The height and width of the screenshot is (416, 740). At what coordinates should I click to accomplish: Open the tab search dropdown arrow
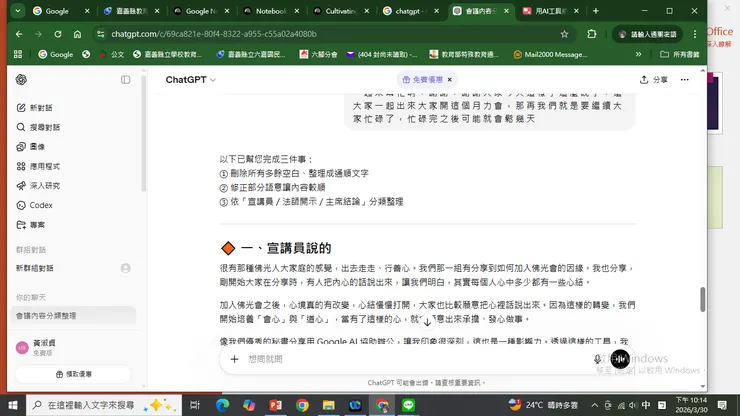[x=17, y=11]
